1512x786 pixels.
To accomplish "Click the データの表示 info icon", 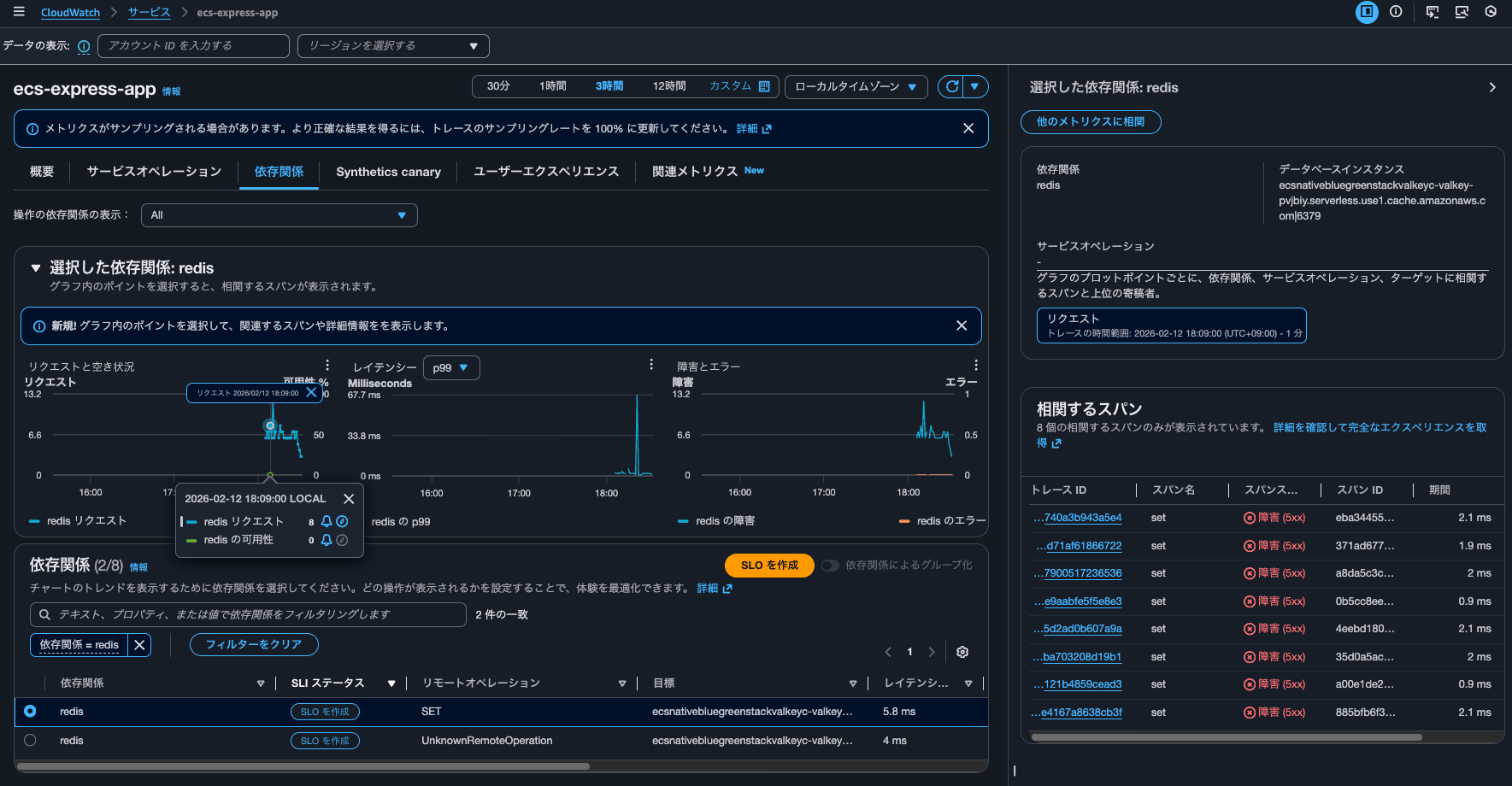I will [83, 46].
